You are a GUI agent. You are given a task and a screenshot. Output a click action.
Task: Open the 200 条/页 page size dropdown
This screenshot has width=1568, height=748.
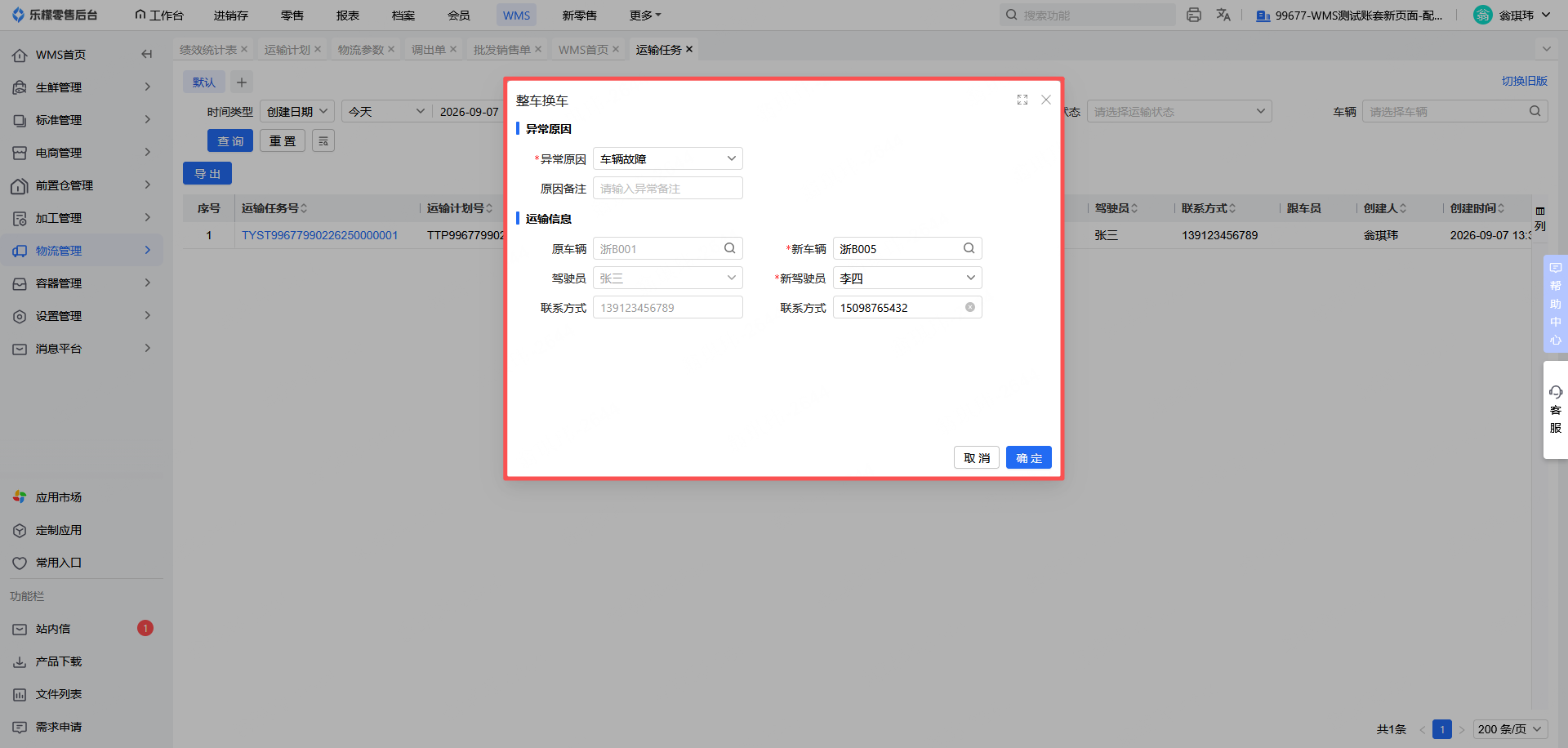[1510, 729]
